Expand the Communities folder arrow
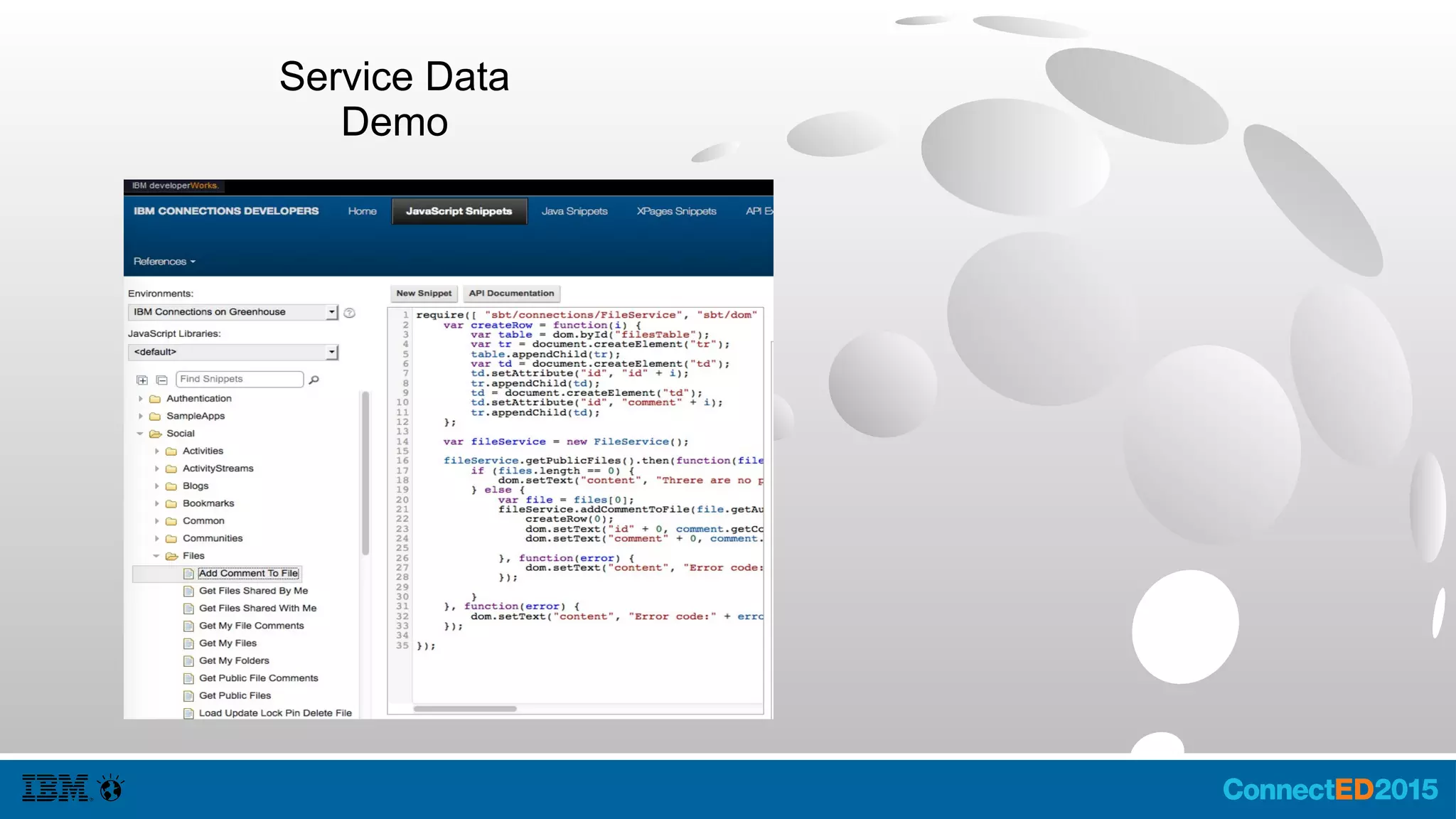The image size is (1456, 819). [x=157, y=539]
